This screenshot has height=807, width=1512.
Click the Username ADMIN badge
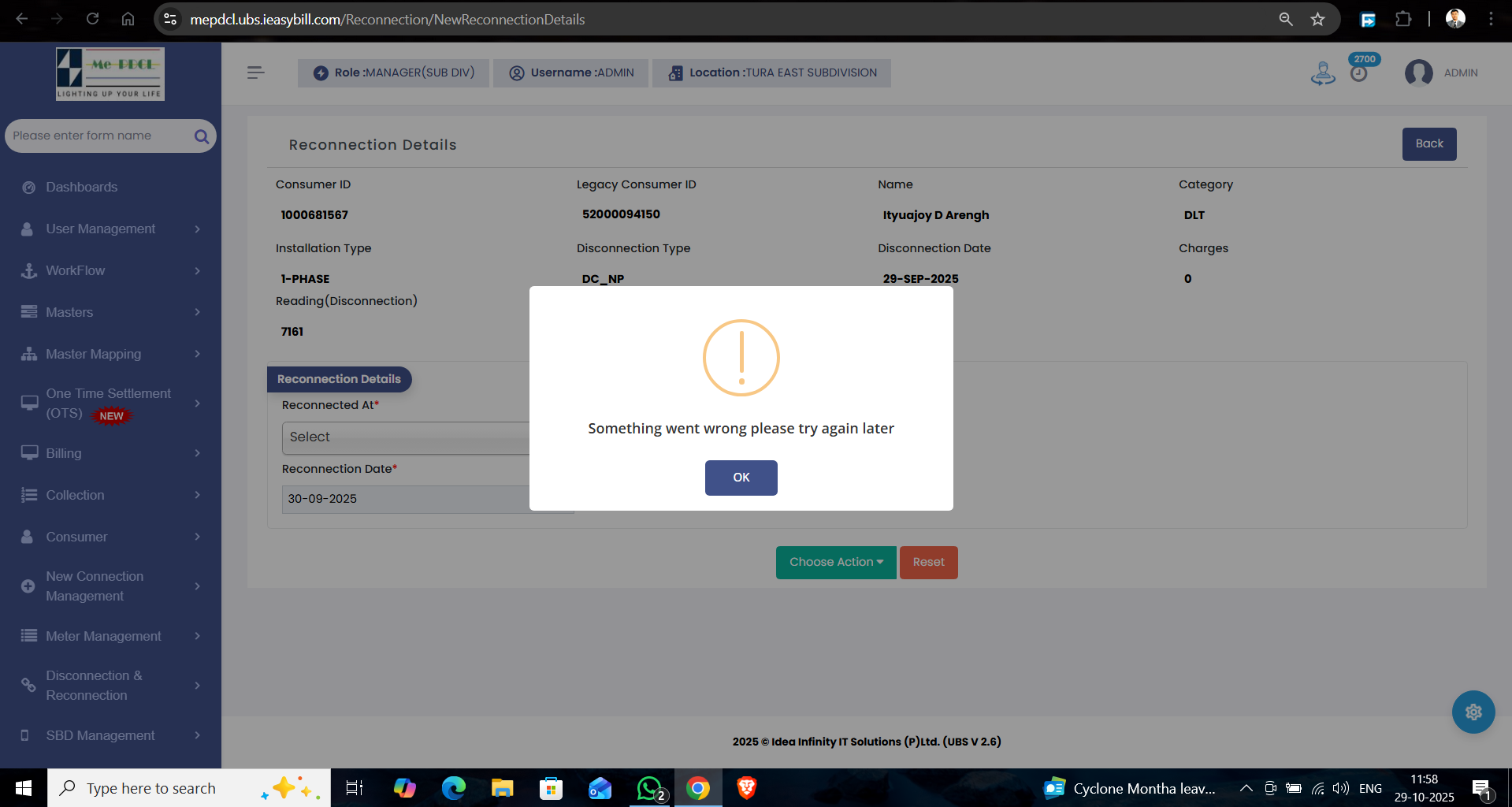(x=571, y=73)
